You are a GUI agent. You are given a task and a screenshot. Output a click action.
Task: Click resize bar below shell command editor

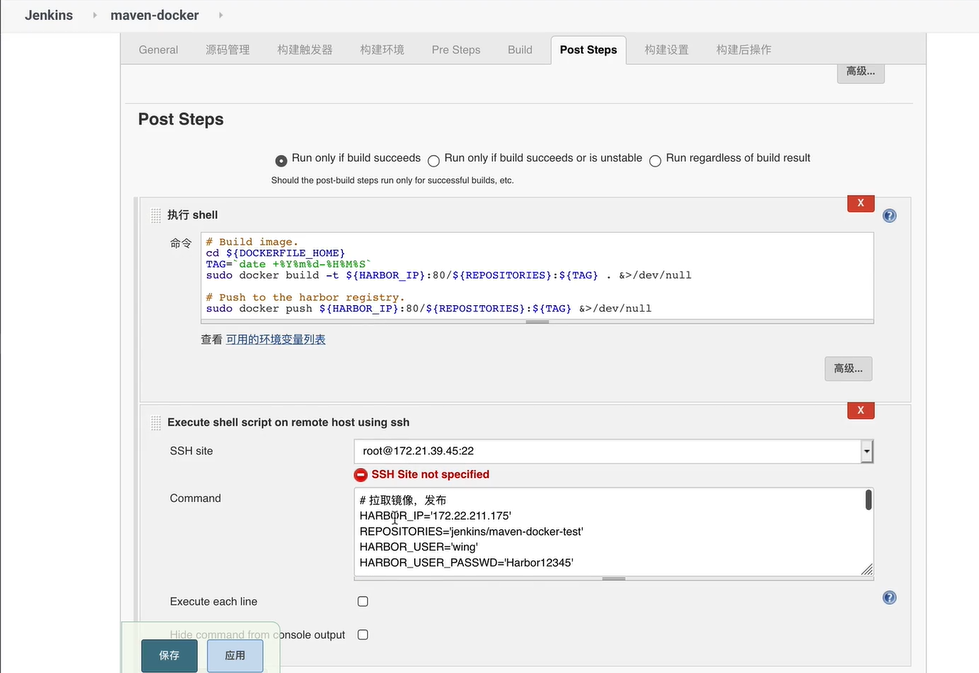pos(537,322)
